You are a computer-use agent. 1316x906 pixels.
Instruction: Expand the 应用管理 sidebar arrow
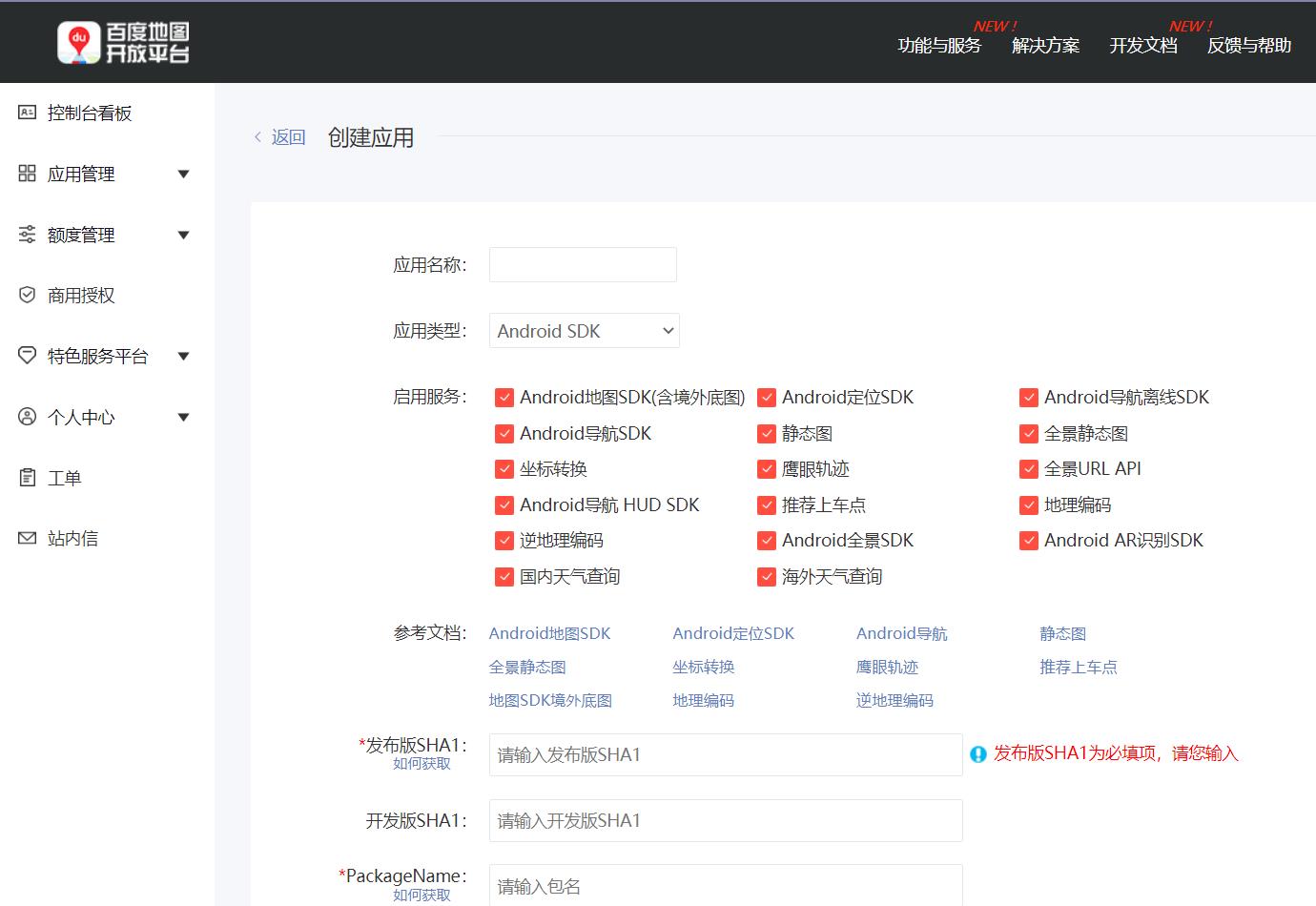tap(184, 175)
